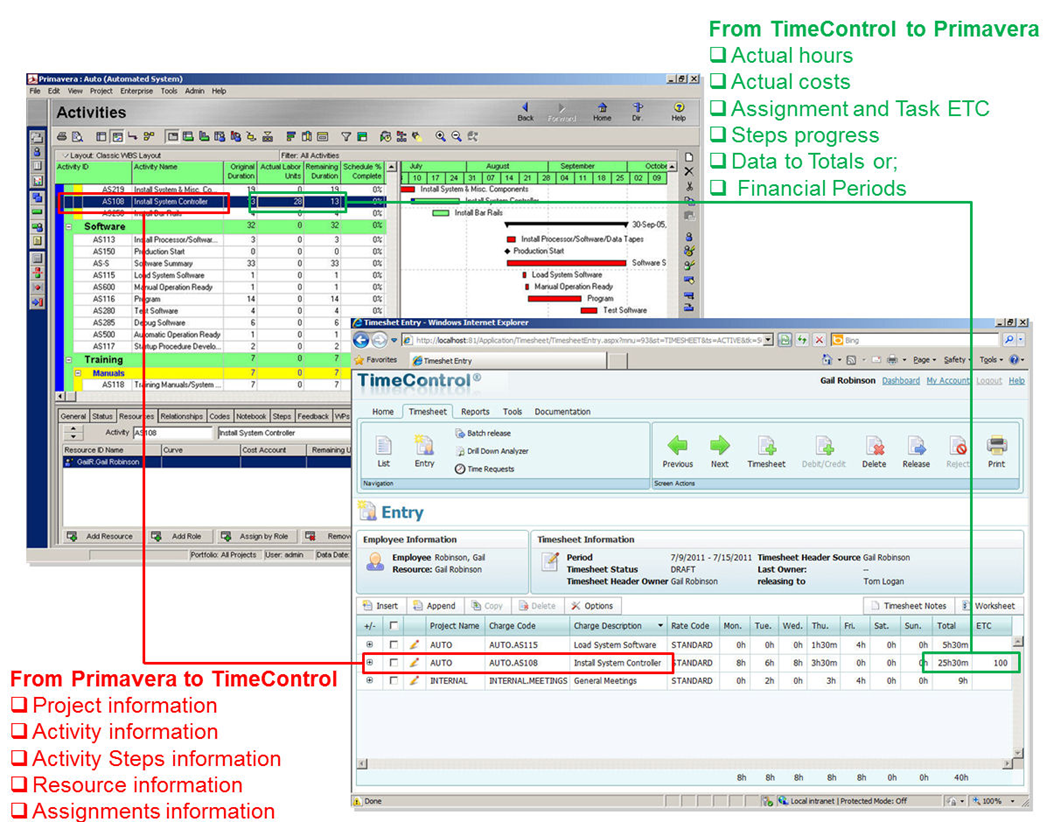Tick the checkbox on the AUTO.AS108 row
The image size is (1055, 829).
[x=394, y=663]
